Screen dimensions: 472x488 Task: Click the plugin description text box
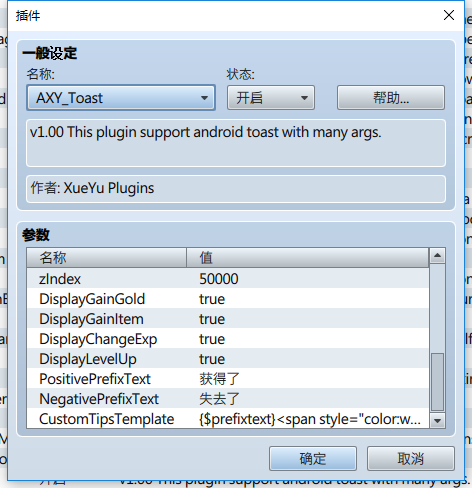(236, 143)
